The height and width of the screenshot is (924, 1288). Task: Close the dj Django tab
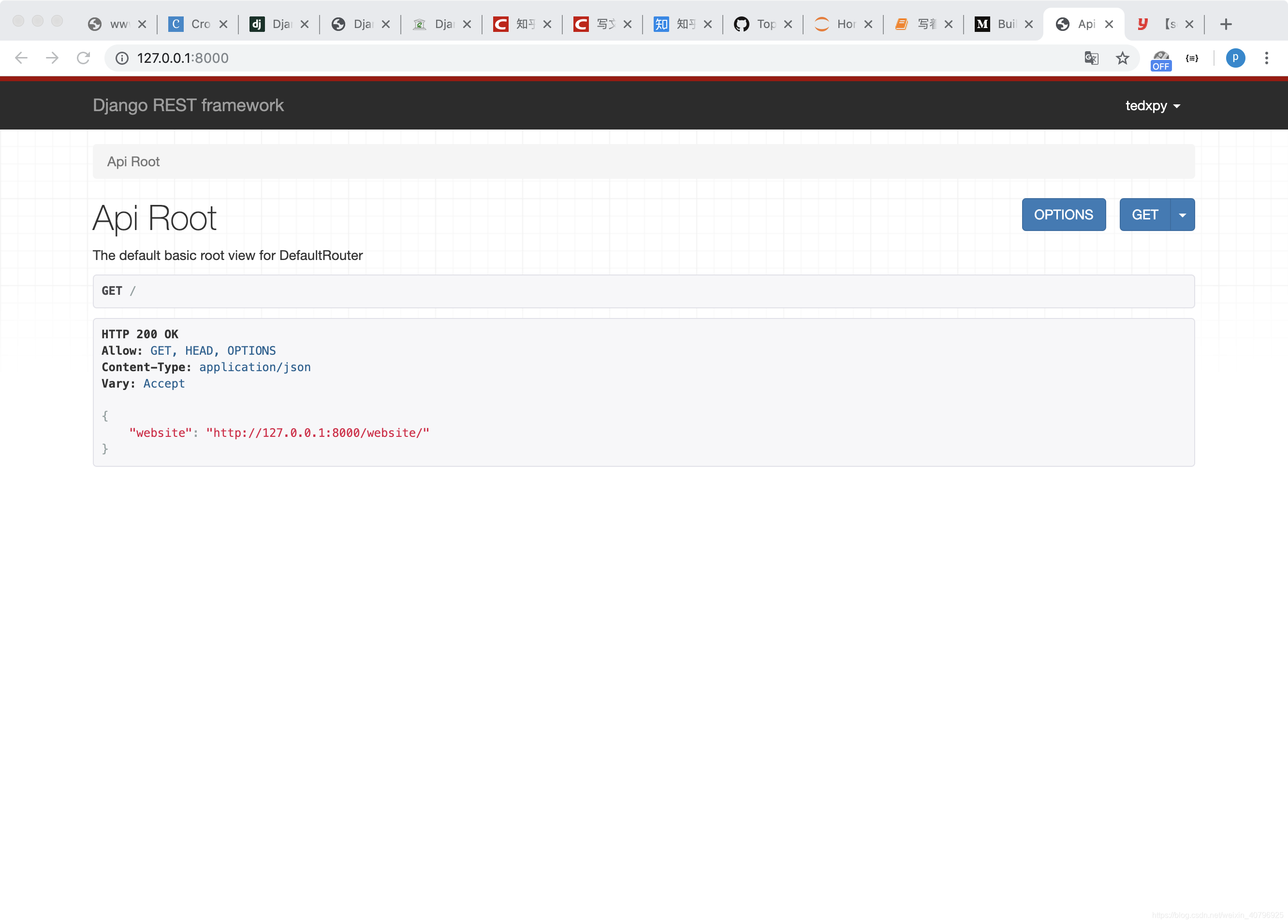pyautogui.click(x=305, y=24)
